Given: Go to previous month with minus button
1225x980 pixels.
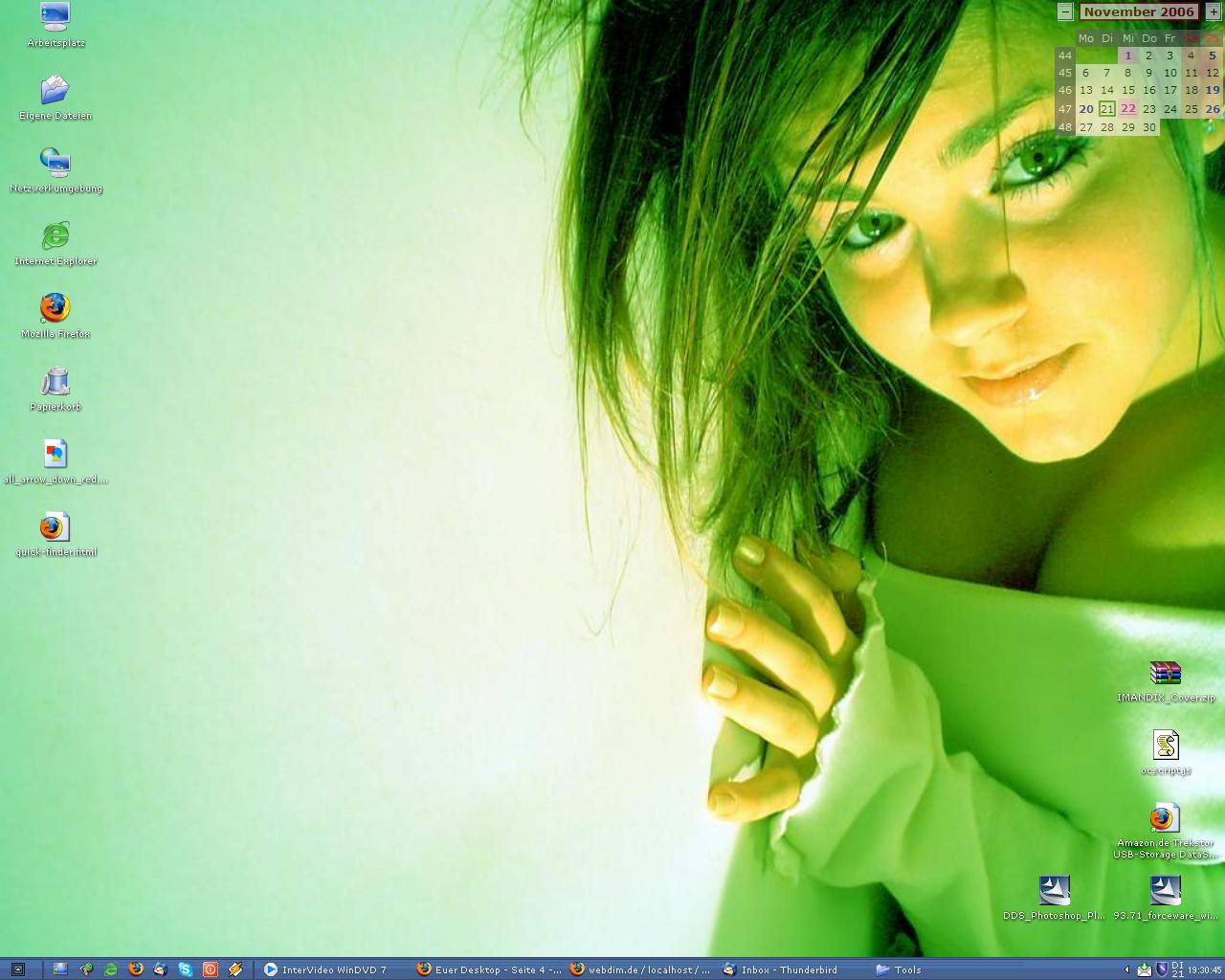Looking at the screenshot, I should [1064, 11].
